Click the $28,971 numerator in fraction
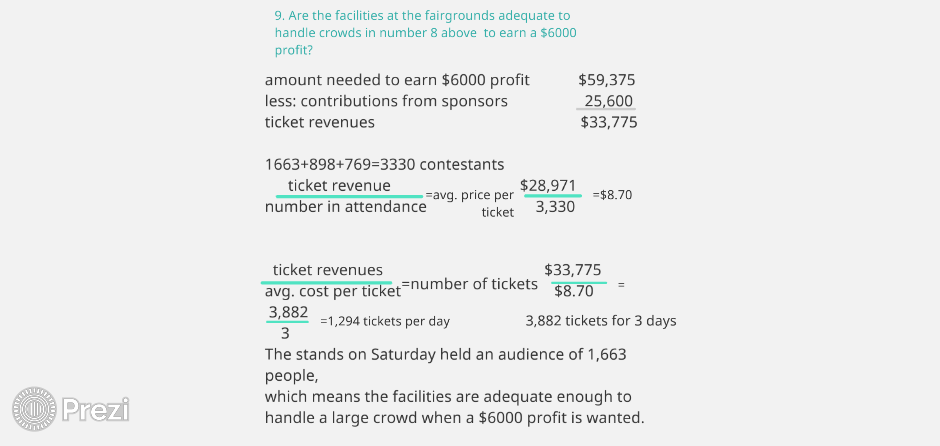 548,185
